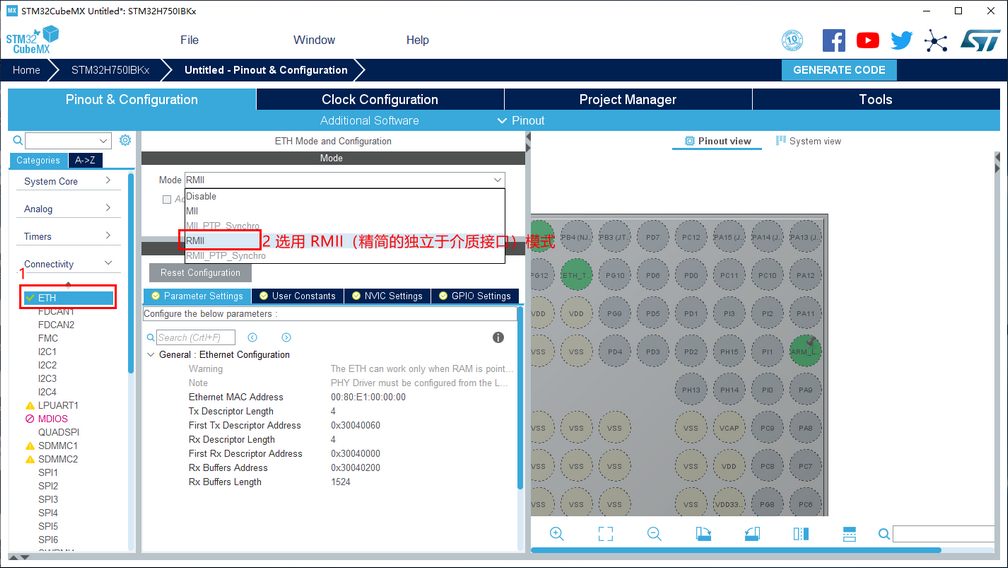This screenshot has height=568, width=1008.
Task: Zoom in on the pinout view
Action: pyautogui.click(x=557, y=534)
